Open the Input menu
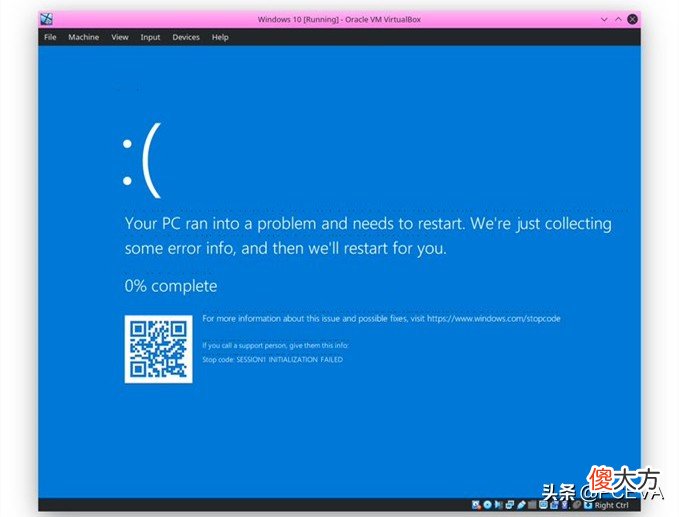Screen dimensions: 679x517 [x=150, y=37]
